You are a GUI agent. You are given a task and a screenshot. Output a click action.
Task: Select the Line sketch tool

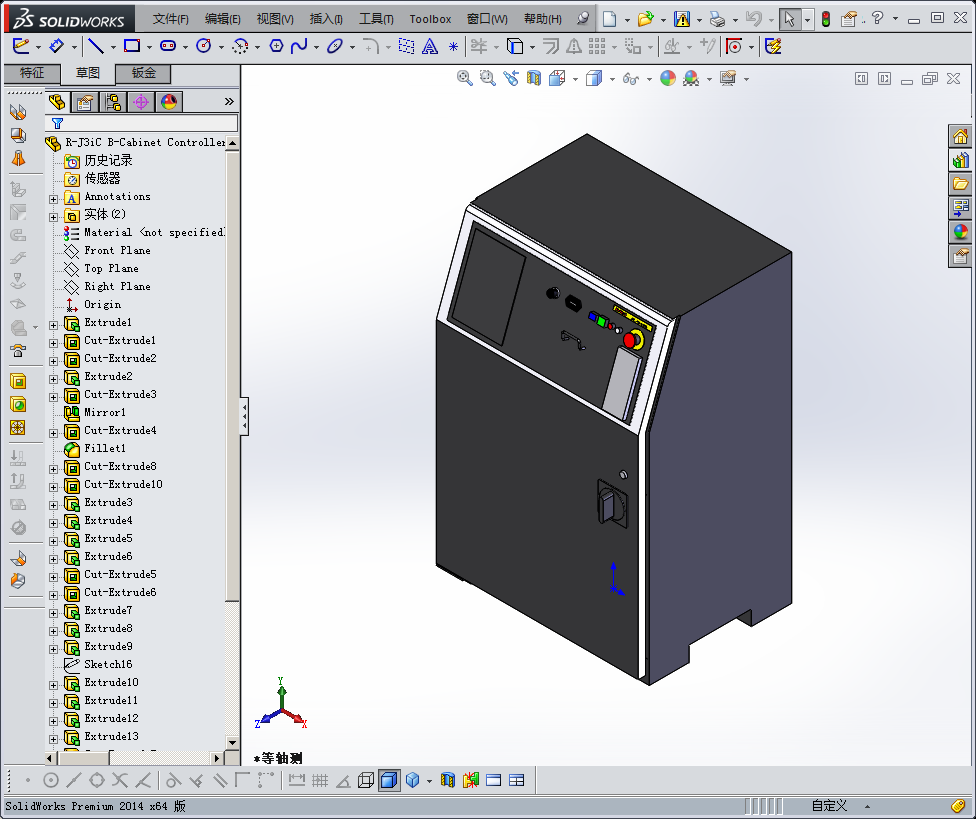click(96, 46)
